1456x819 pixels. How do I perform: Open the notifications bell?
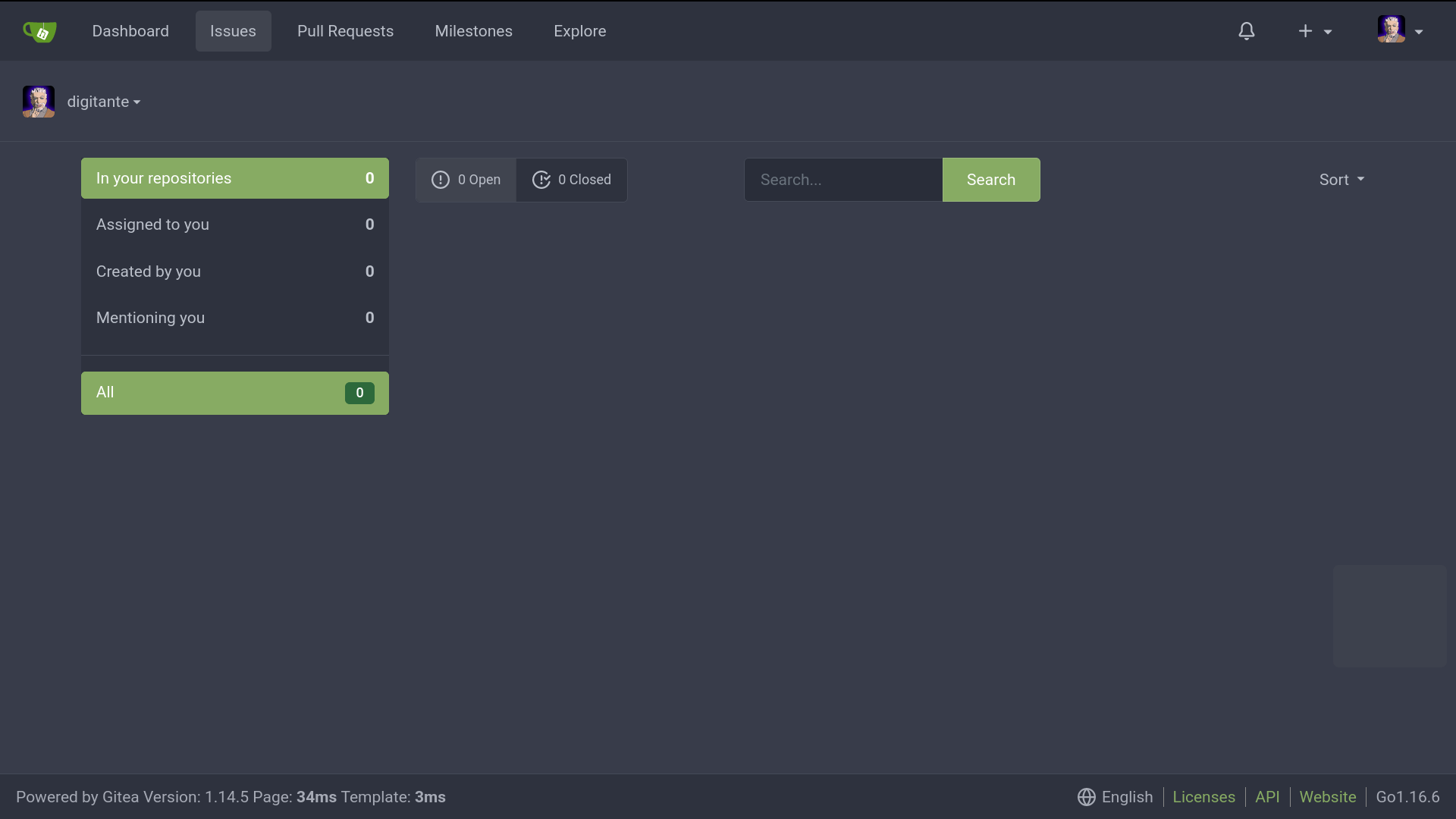point(1247,31)
